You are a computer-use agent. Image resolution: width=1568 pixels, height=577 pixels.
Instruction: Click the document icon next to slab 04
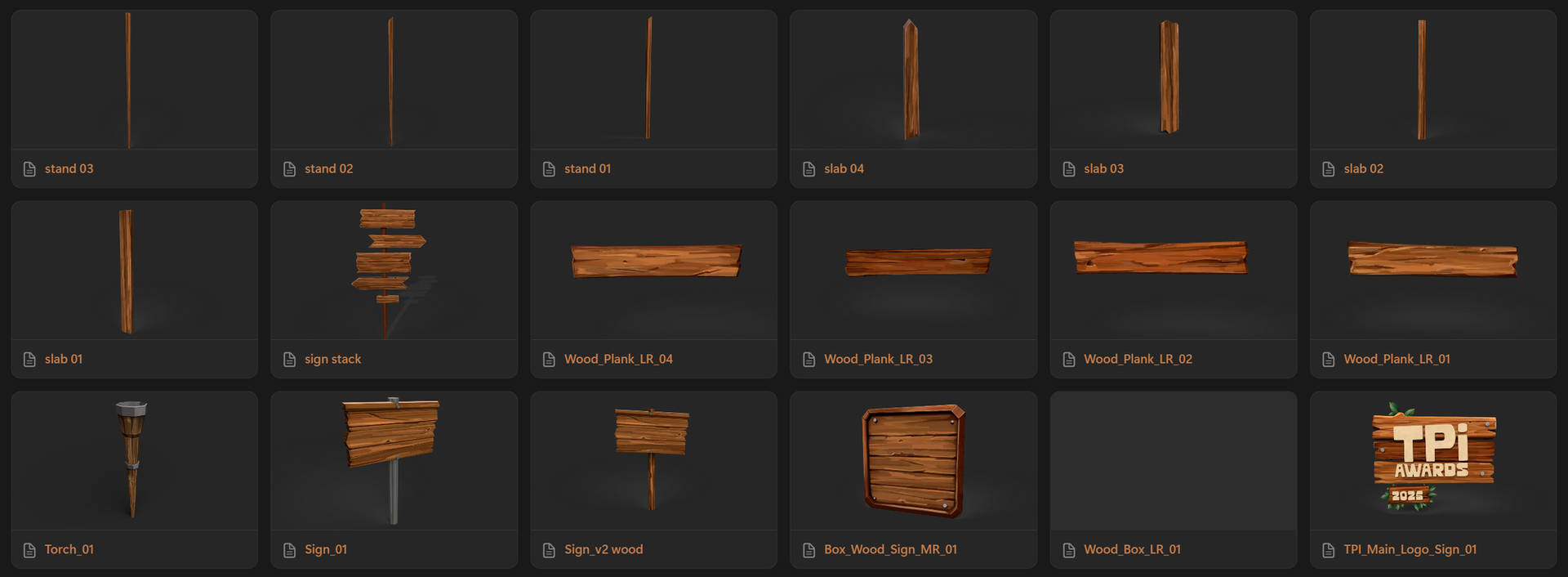click(808, 169)
